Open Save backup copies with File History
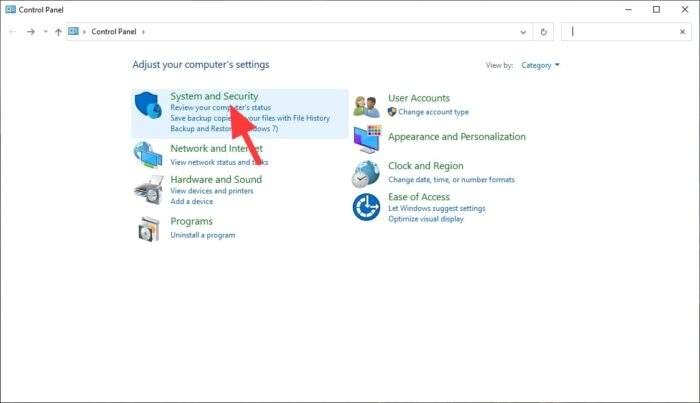The width and height of the screenshot is (700, 403). pyautogui.click(x=250, y=118)
